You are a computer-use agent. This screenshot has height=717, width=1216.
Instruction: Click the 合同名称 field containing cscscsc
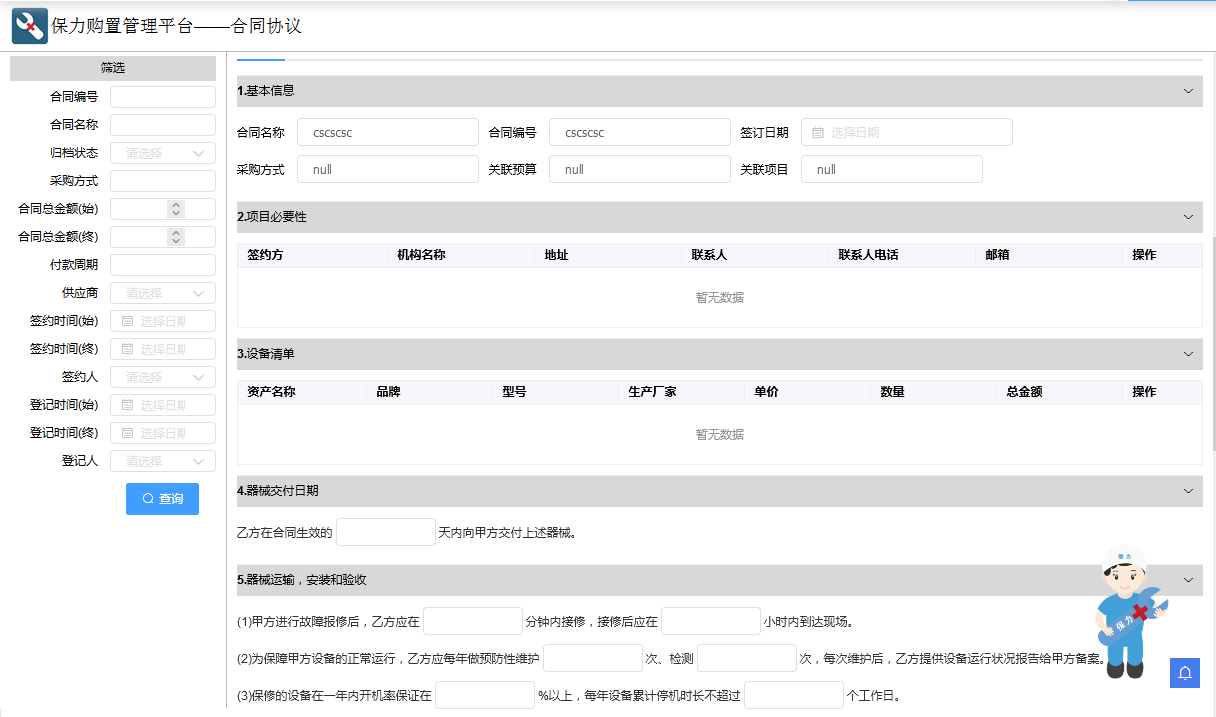(x=388, y=132)
